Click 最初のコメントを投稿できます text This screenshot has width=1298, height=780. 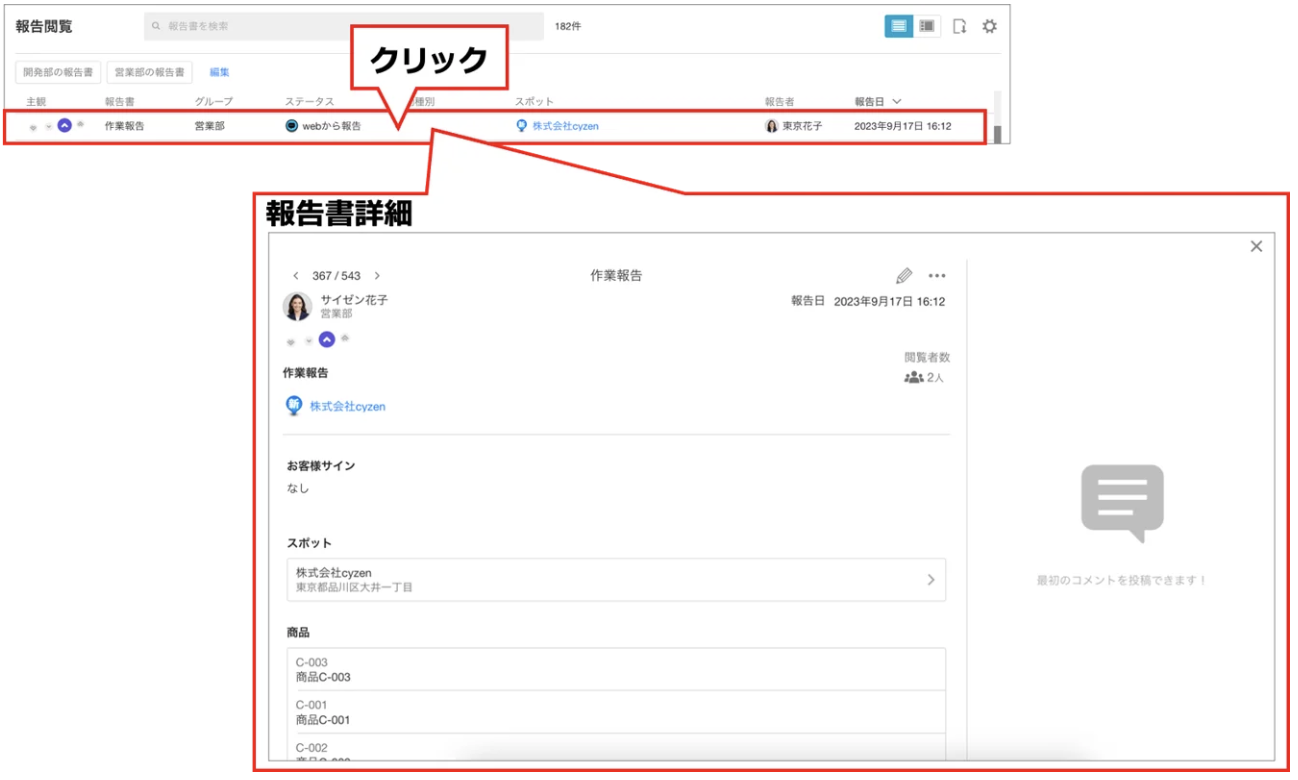pos(1122,580)
